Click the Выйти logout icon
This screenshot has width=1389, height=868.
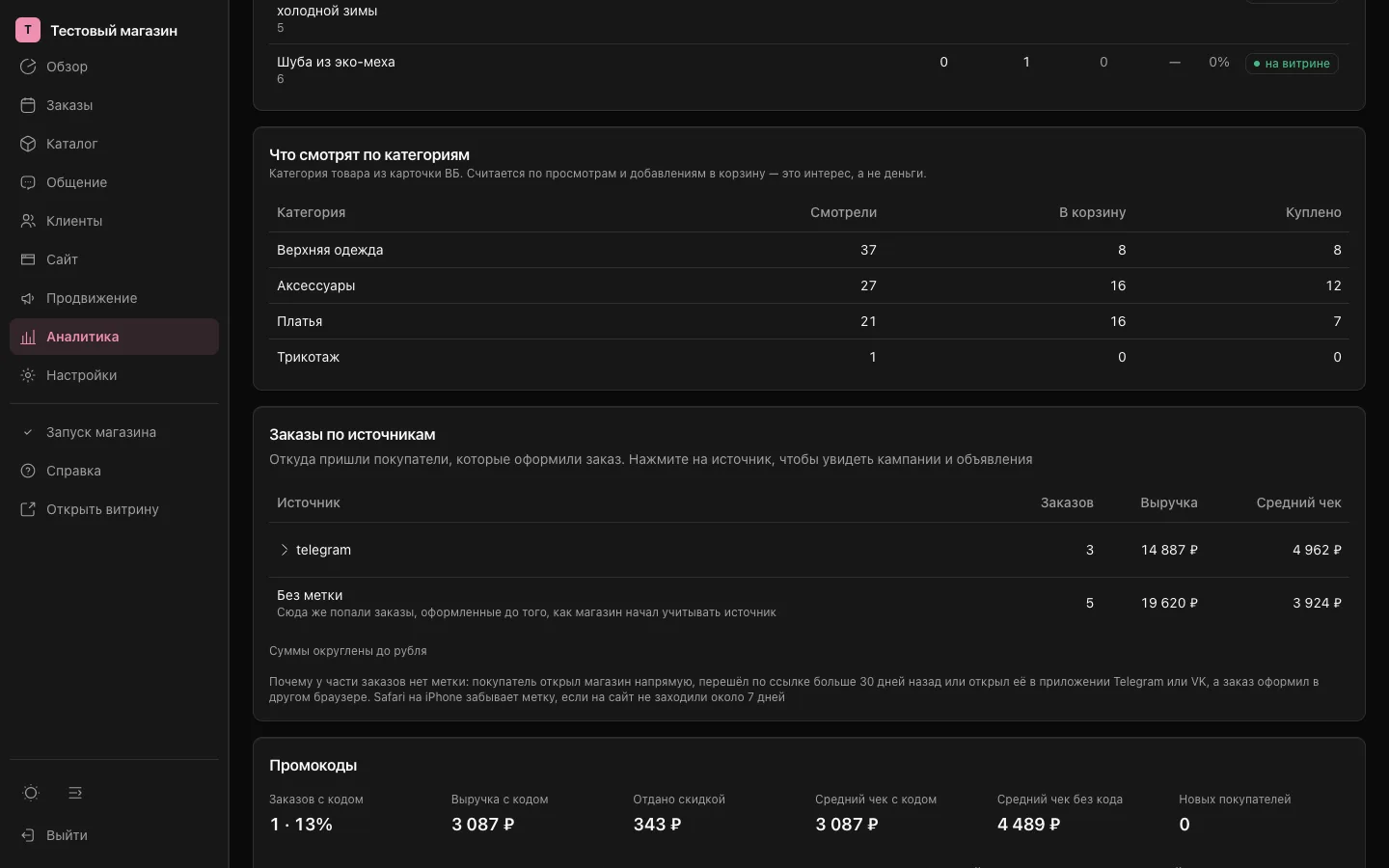pyautogui.click(x=28, y=835)
